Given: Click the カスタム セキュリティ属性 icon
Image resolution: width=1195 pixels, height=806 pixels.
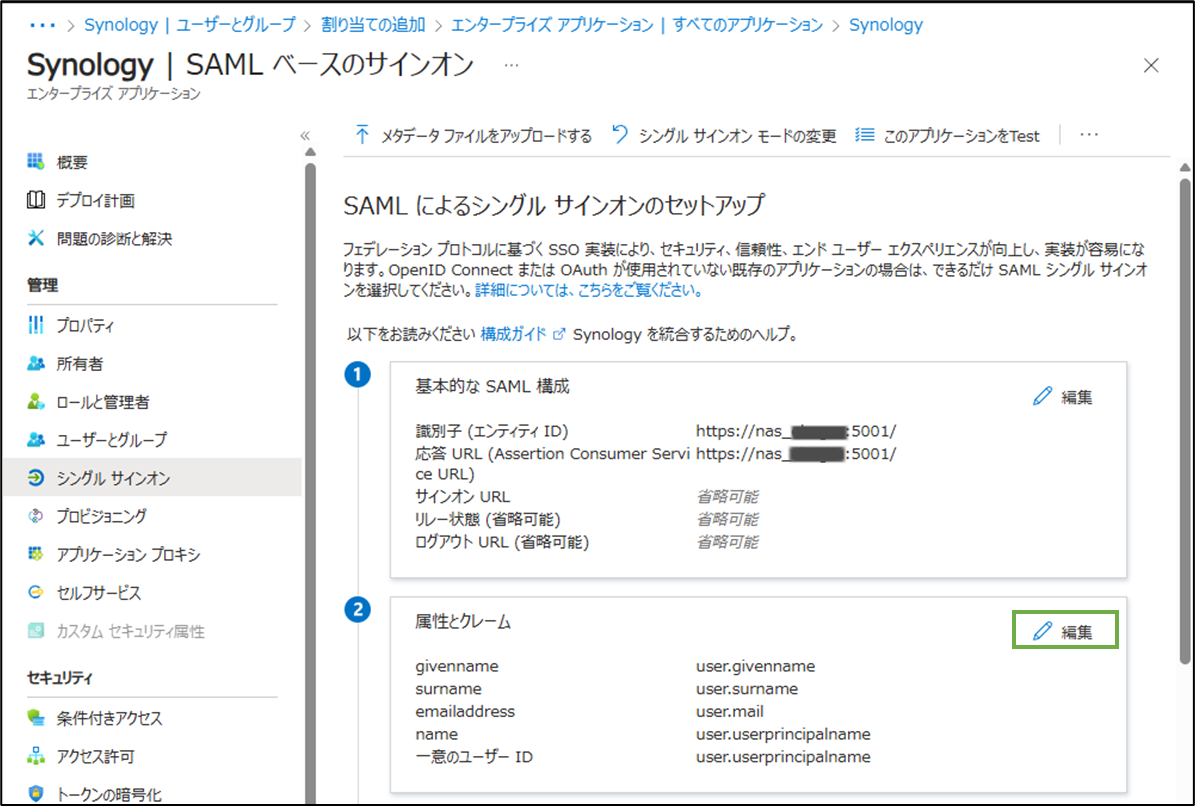Looking at the screenshot, I should [x=36, y=631].
